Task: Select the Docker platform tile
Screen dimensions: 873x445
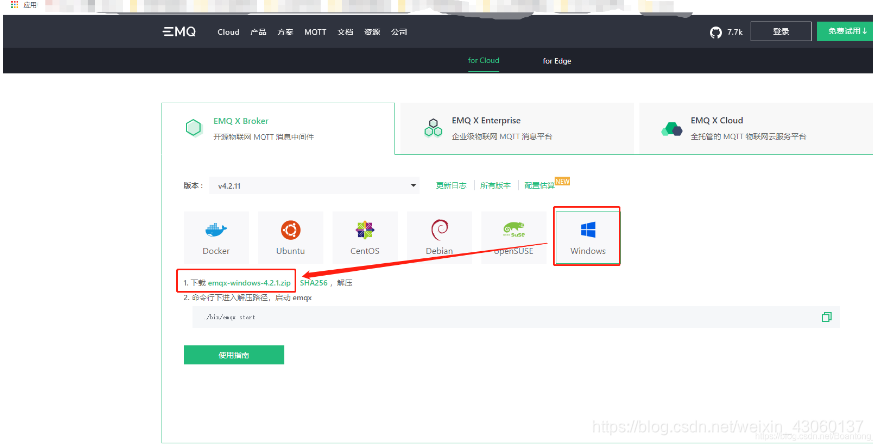Action: (x=216, y=237)
